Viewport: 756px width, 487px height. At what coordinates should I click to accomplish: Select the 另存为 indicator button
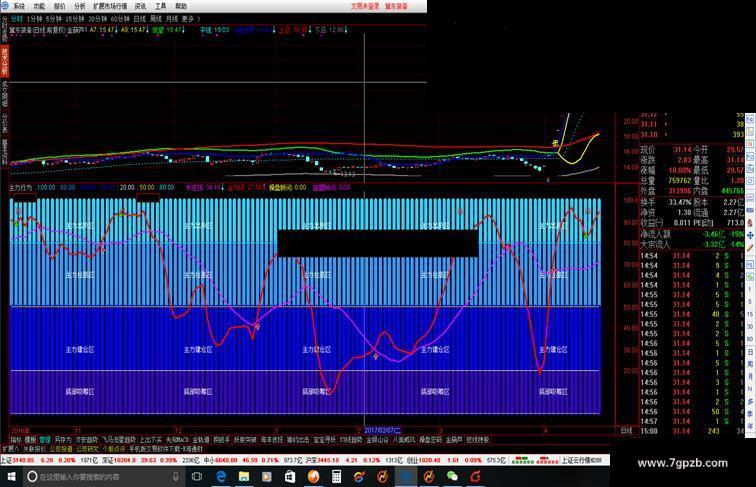click(x=63, y=440)
